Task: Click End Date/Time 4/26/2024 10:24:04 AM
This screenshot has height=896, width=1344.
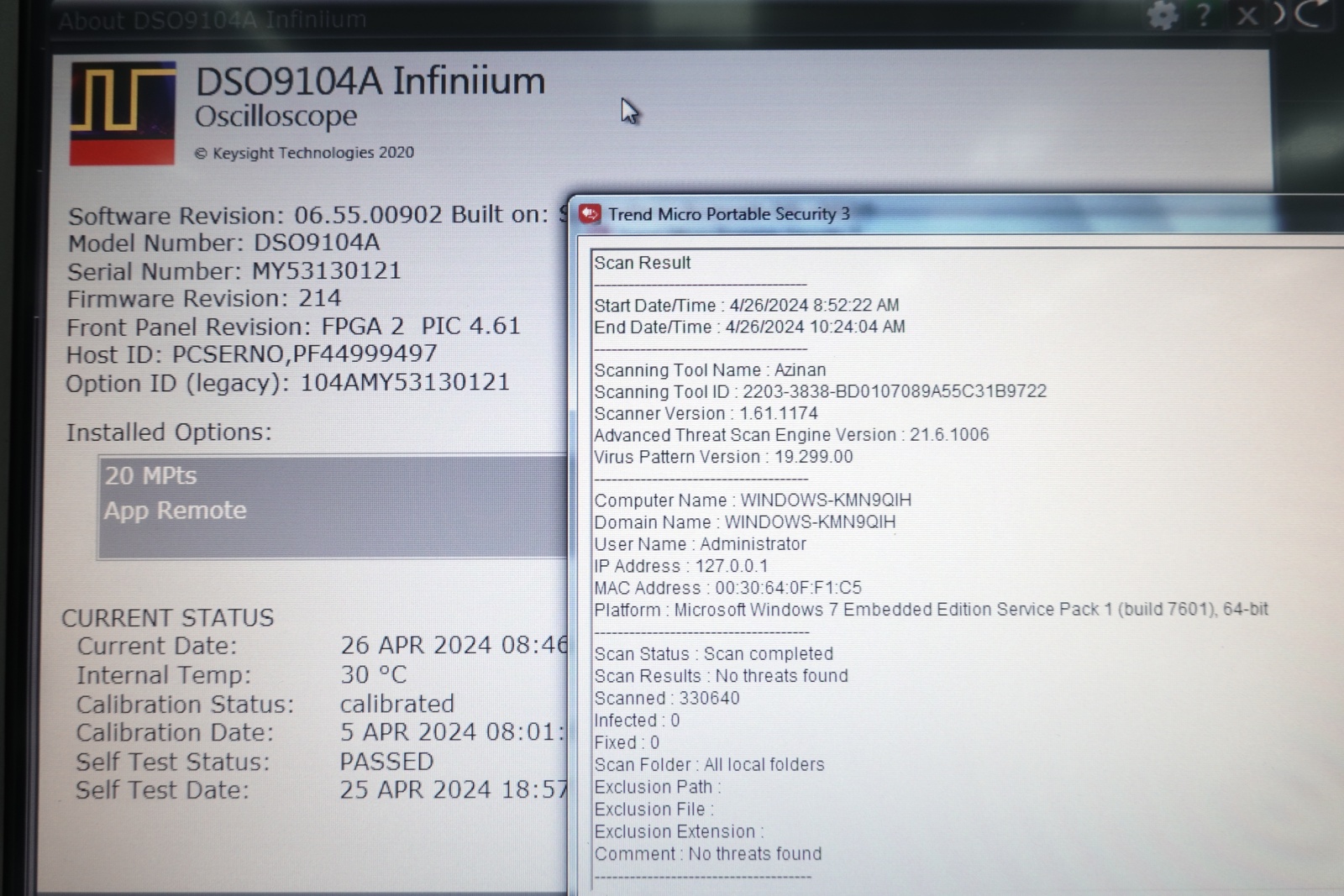Action: (x=749, y=327)
